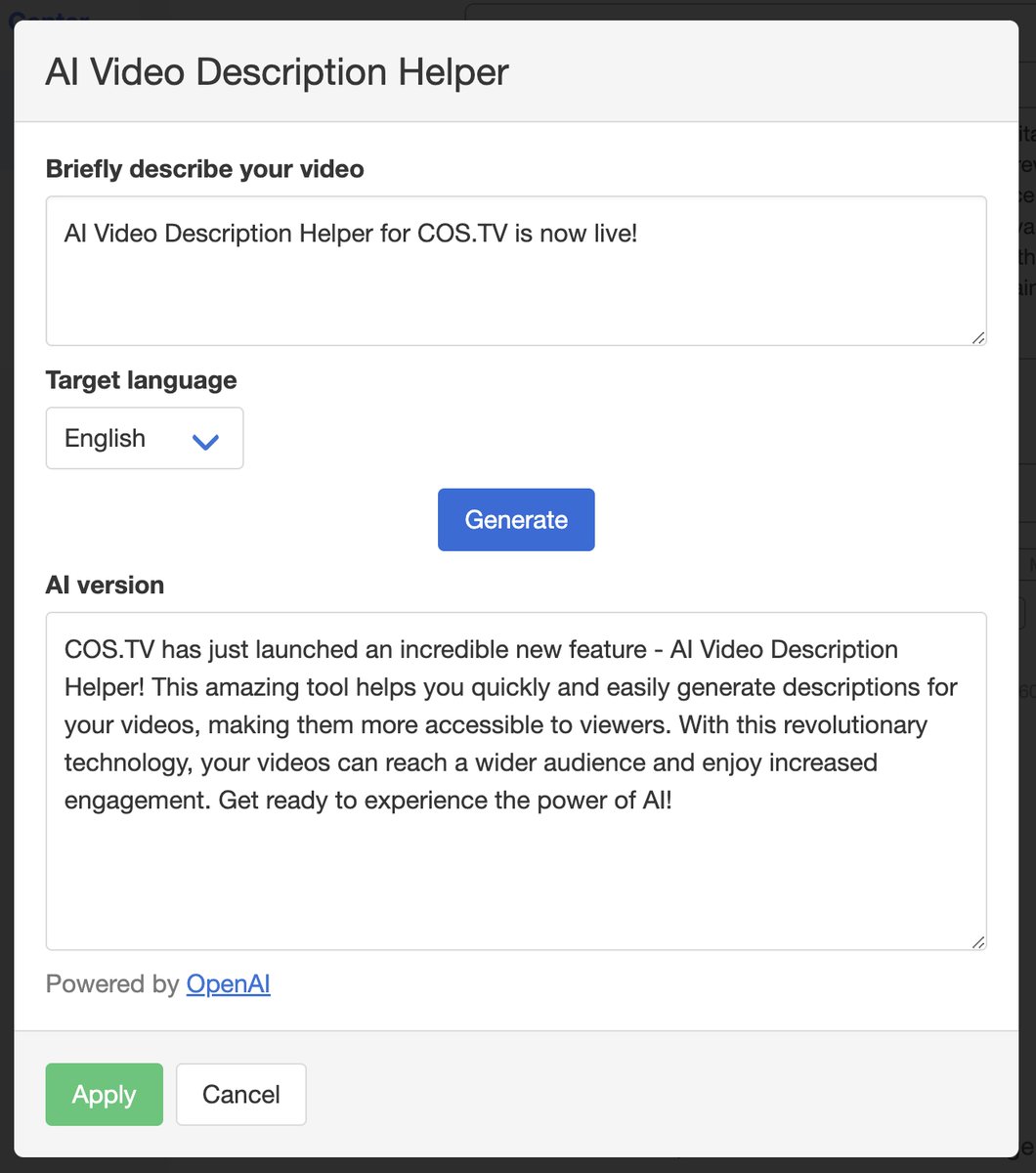This screenshot has width=1036, height=1173.
Task: Click the 'Target language' label
Action: coord(142,380)
